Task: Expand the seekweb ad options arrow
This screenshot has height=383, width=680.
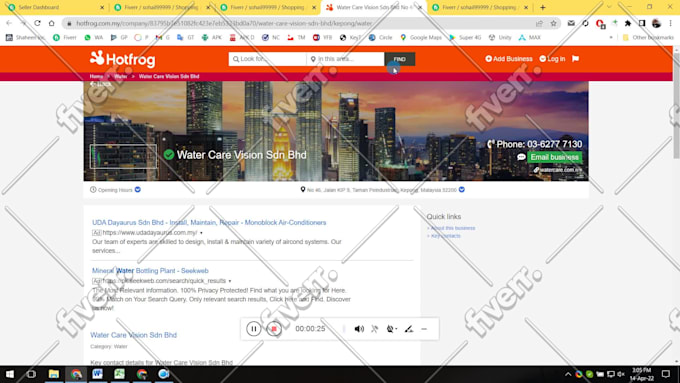Action: click(x=230, y=281)
